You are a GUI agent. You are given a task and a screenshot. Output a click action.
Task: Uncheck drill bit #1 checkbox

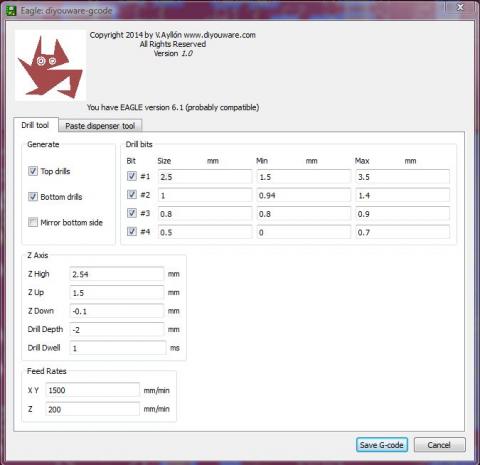[x=132, y=176]
